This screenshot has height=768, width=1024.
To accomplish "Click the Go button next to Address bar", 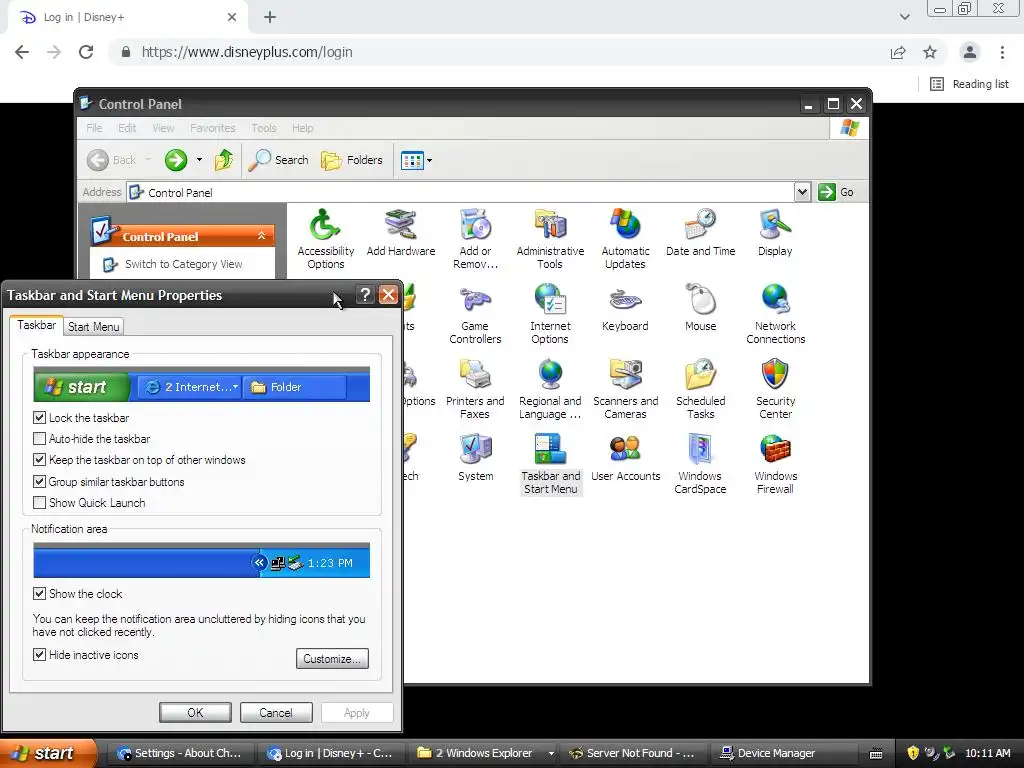I will click(837, 192).
